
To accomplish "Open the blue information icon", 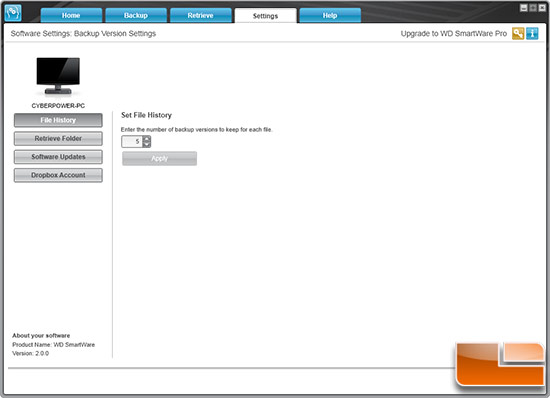I will 532,34.
